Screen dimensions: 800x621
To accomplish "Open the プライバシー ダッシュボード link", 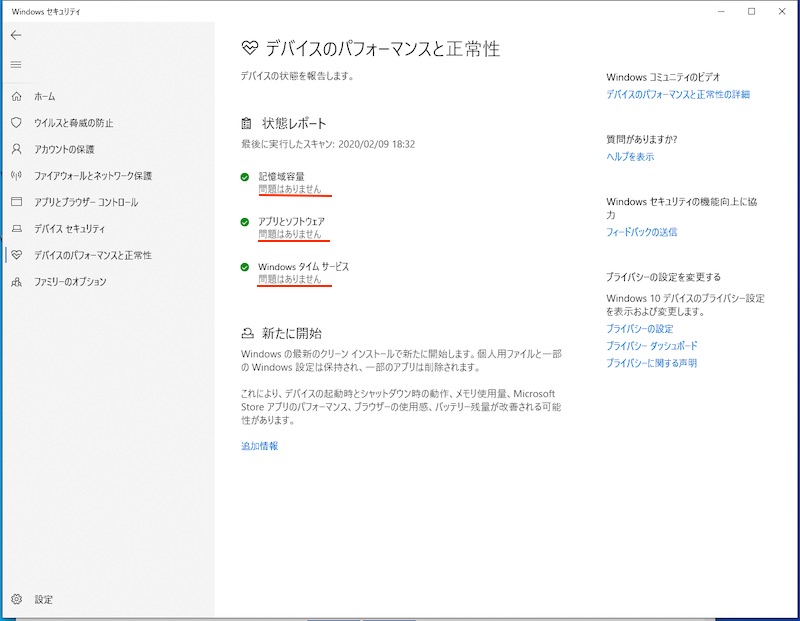I will (x=652, y=346).
